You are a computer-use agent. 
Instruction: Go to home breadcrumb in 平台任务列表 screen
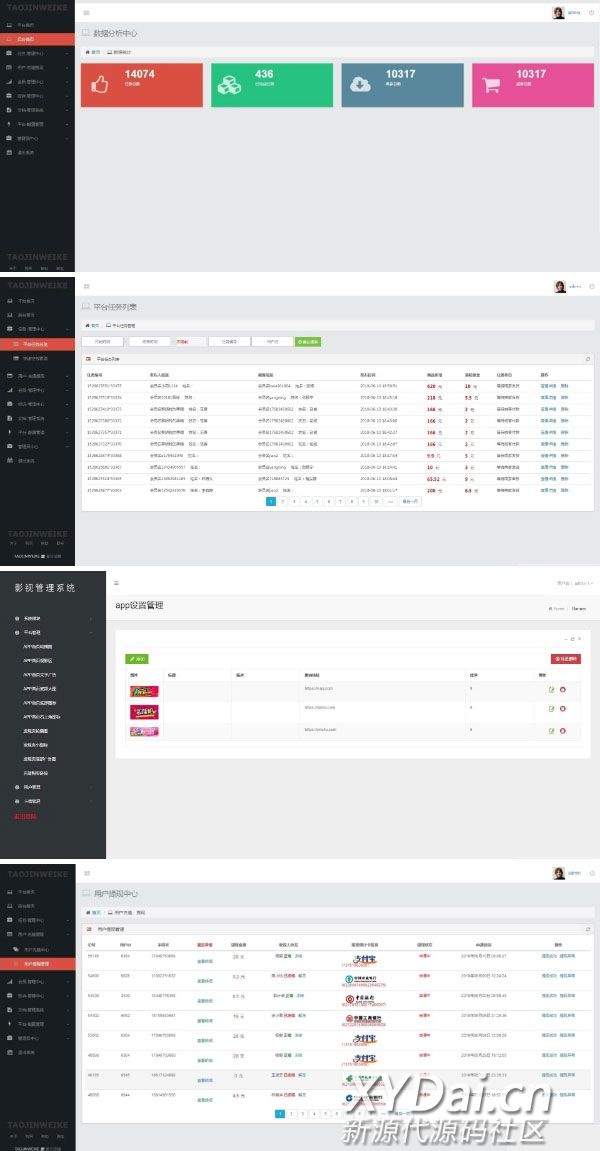coord(93,325)
